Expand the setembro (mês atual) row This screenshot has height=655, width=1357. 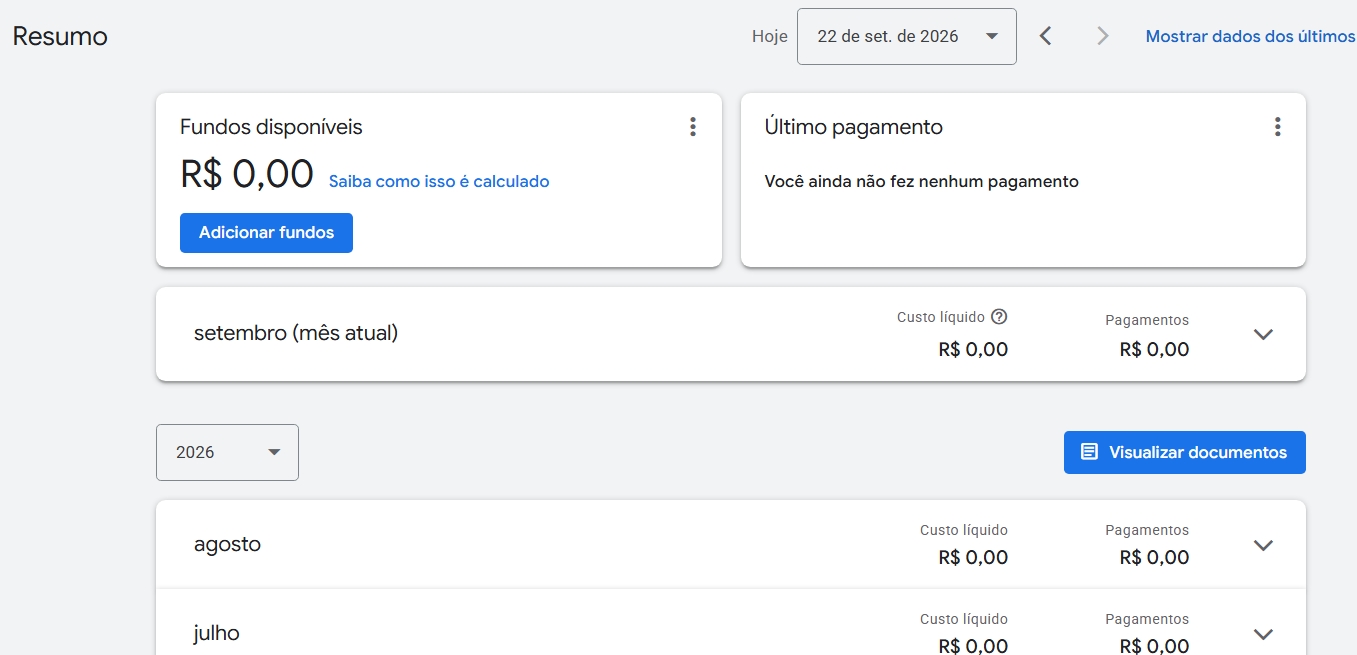1263,334
